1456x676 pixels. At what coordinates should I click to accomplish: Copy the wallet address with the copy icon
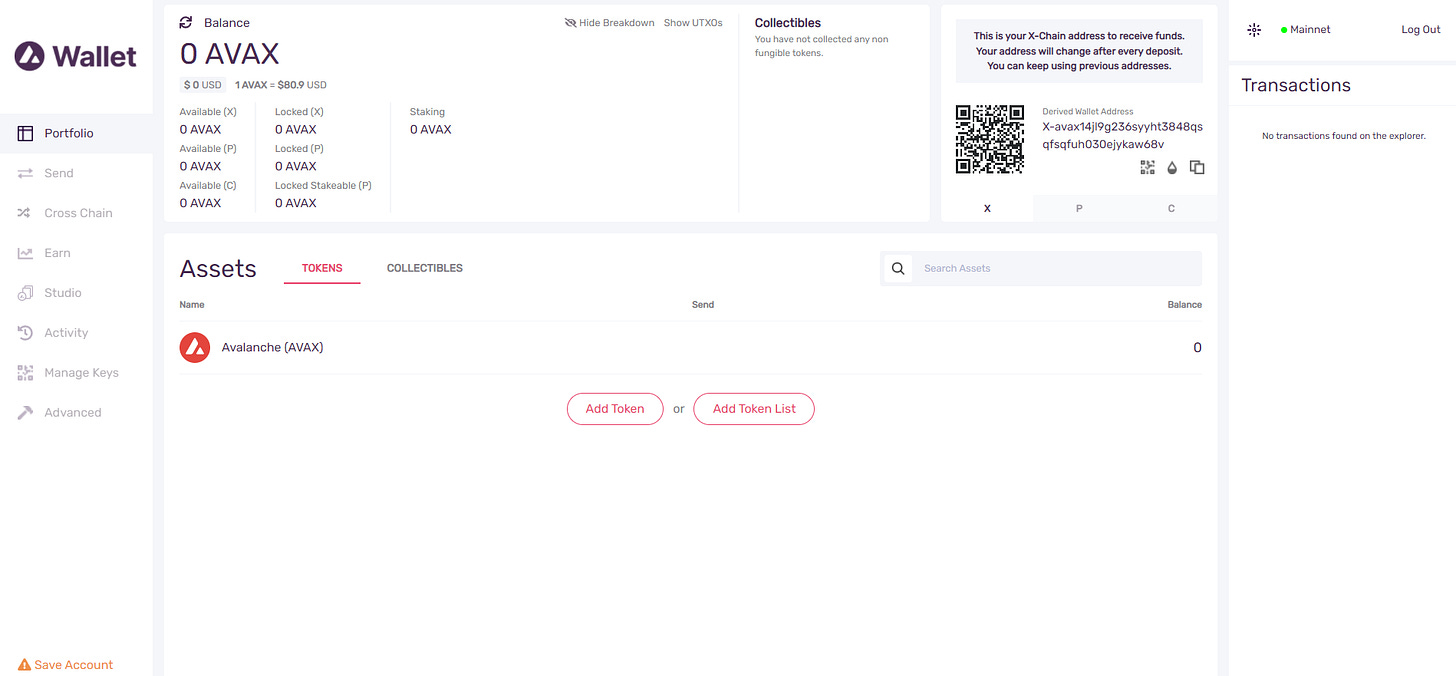pyautogui.click(x=1197, y=167)
